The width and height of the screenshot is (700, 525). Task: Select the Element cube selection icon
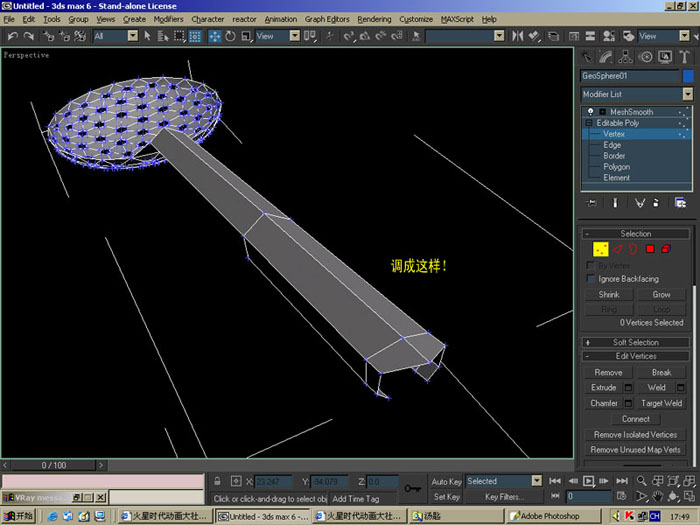(x=666, y=249)
